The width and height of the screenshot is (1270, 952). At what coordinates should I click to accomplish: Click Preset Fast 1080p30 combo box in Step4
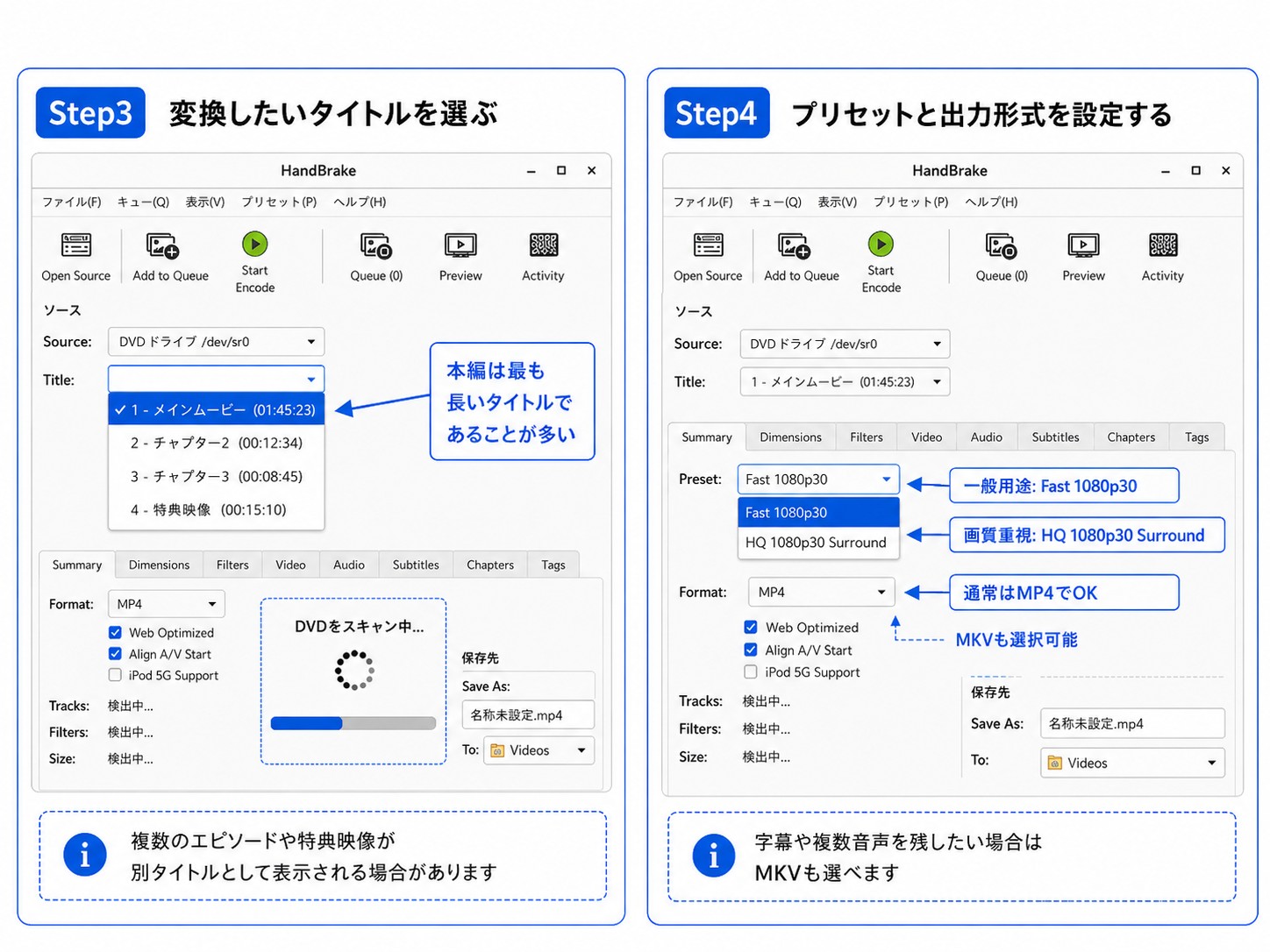point(818,480)
